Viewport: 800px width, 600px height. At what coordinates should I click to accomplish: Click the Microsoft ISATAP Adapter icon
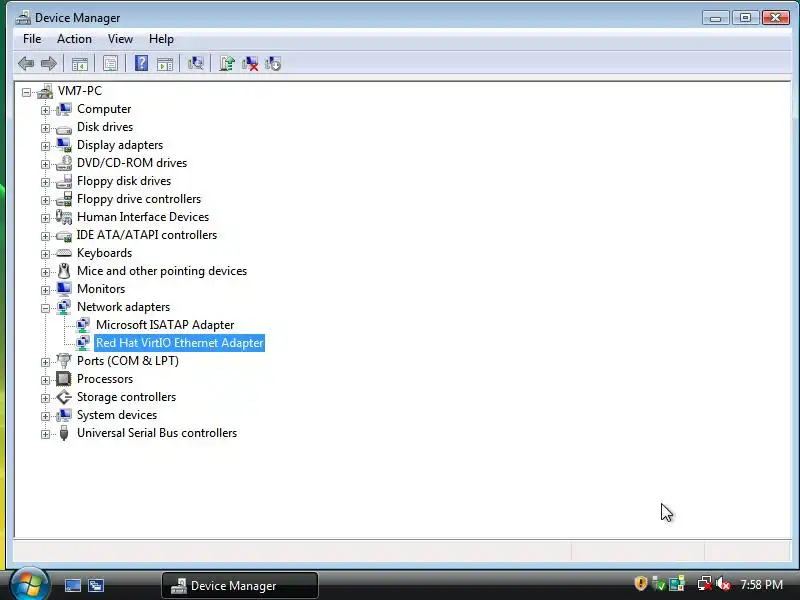[83, 325]
